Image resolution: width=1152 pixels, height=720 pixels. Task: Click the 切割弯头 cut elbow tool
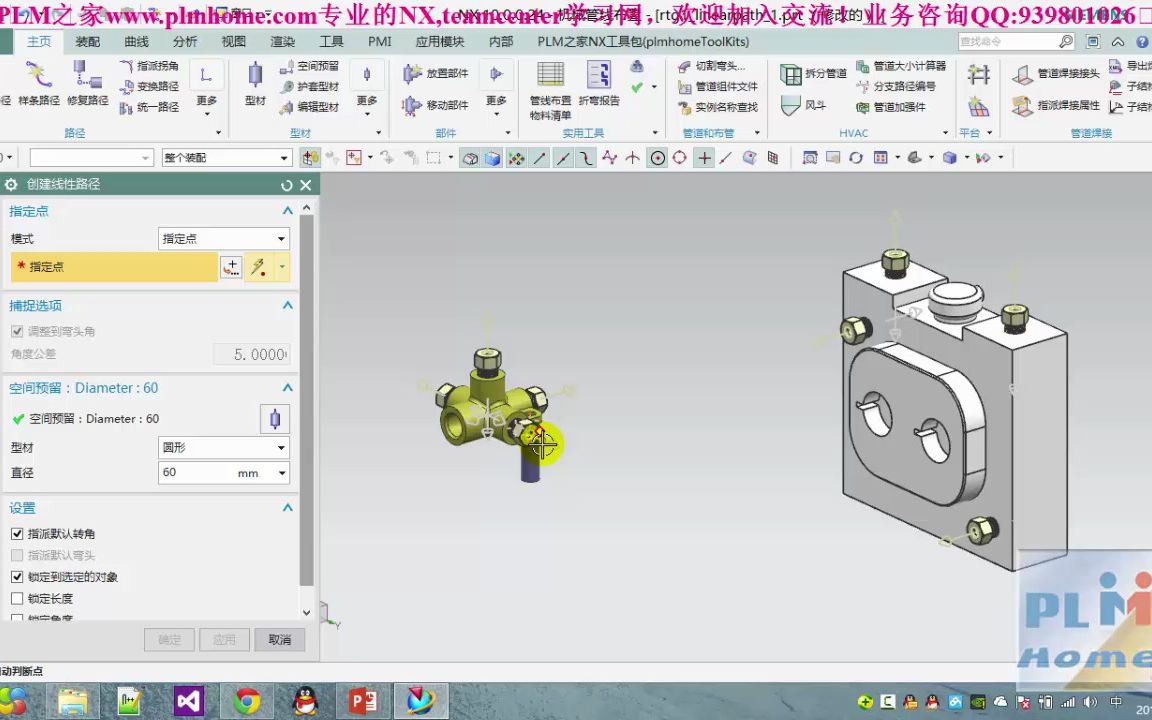(711, 65)
